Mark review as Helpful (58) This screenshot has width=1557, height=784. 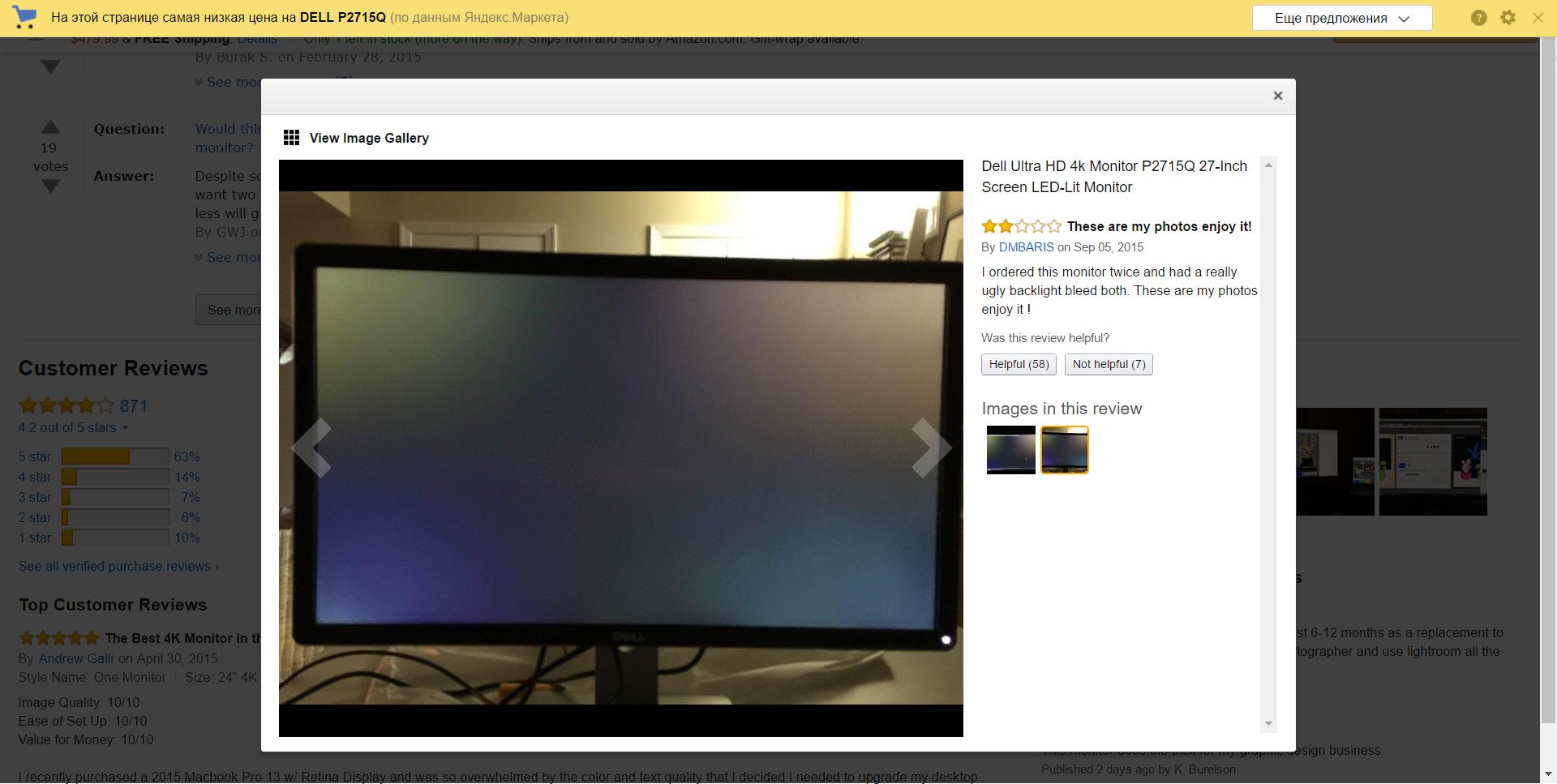click(1019, 364)
